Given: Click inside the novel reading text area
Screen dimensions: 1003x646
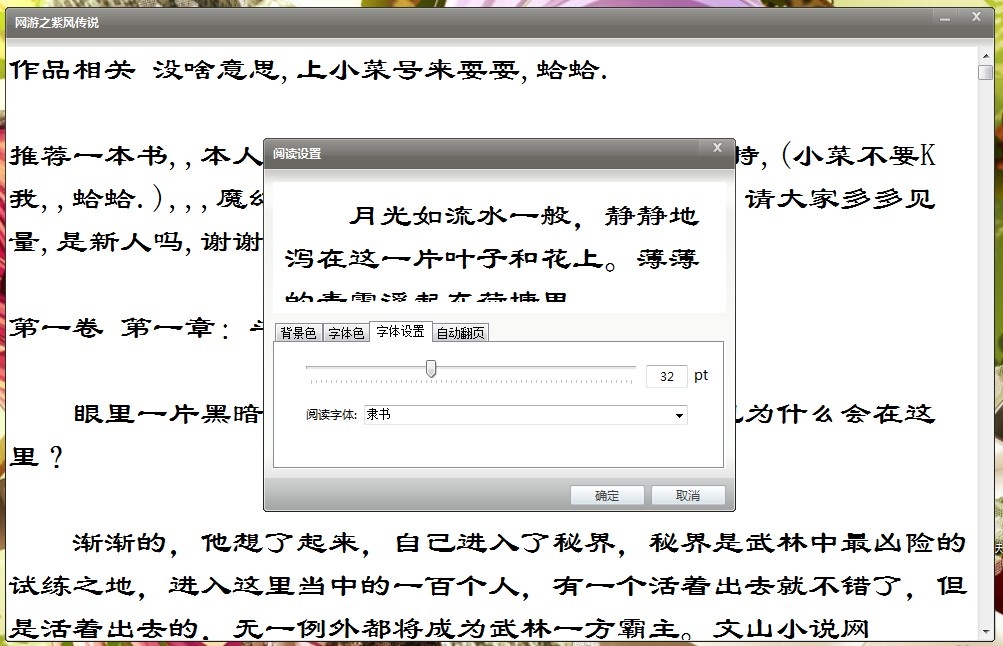Looking at the screenshot, I should (400, 570).
